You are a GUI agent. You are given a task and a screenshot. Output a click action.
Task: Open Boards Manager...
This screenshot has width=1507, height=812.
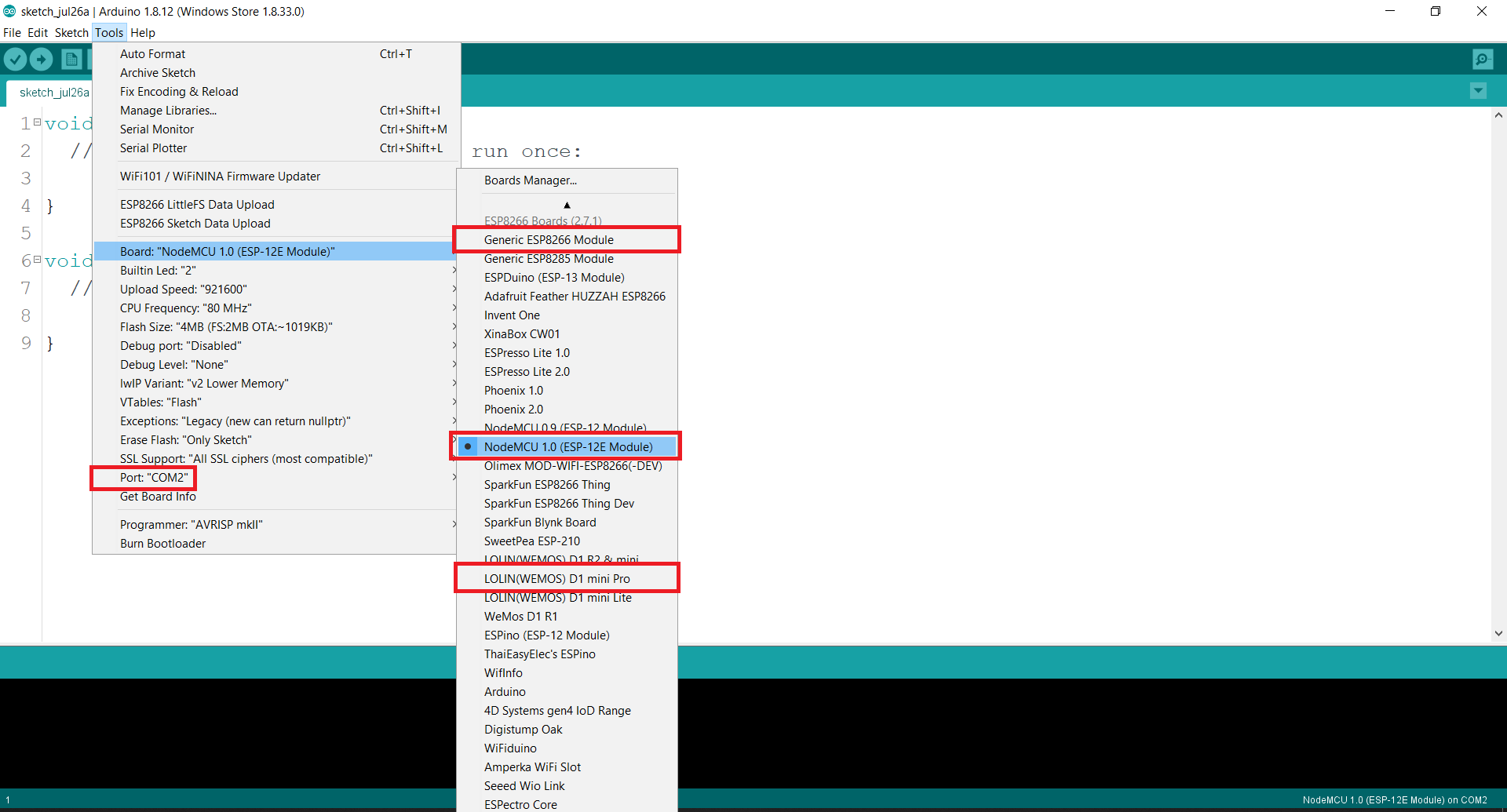coord(567,180)
